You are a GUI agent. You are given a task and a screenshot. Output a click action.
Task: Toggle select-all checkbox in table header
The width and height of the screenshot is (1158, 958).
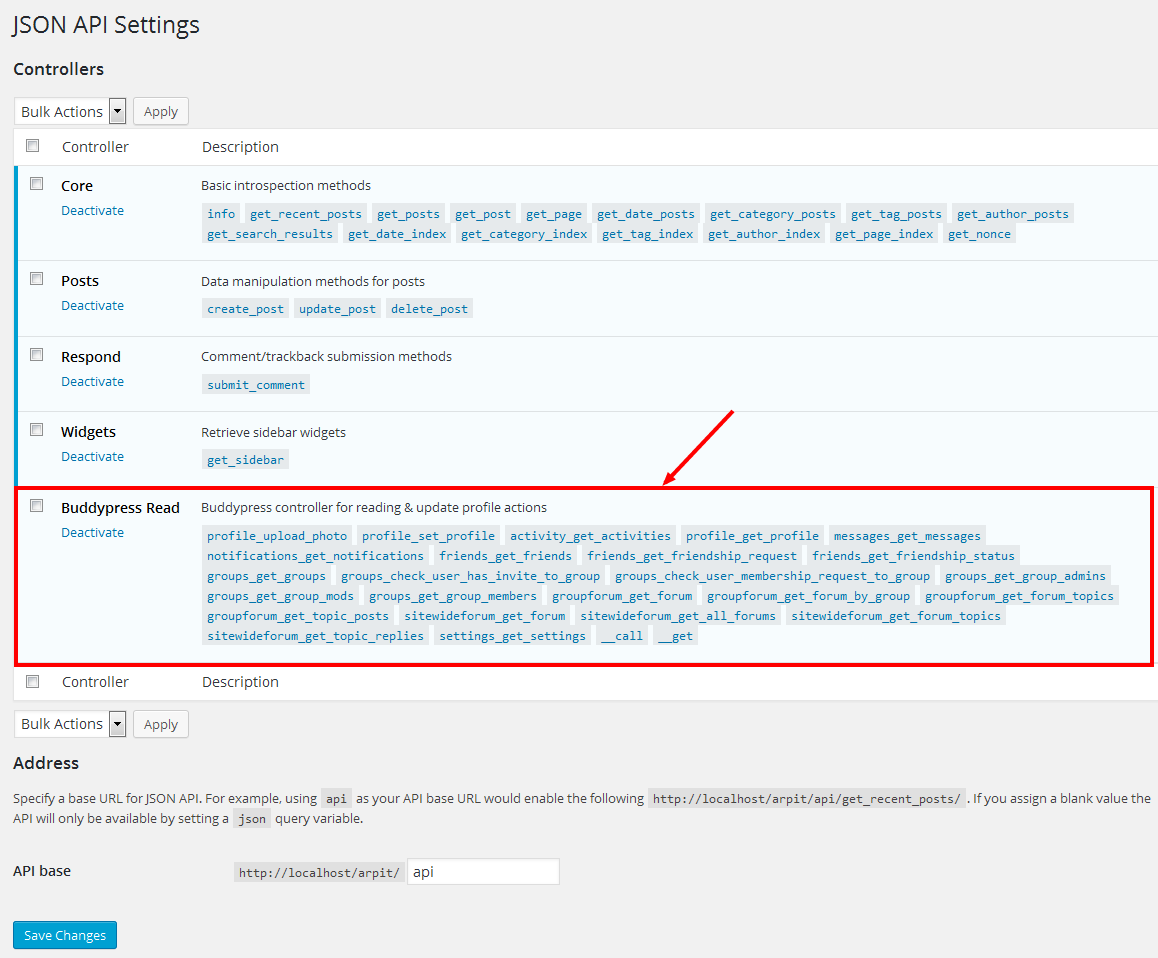pyautogui.click(x=32, y=146)
